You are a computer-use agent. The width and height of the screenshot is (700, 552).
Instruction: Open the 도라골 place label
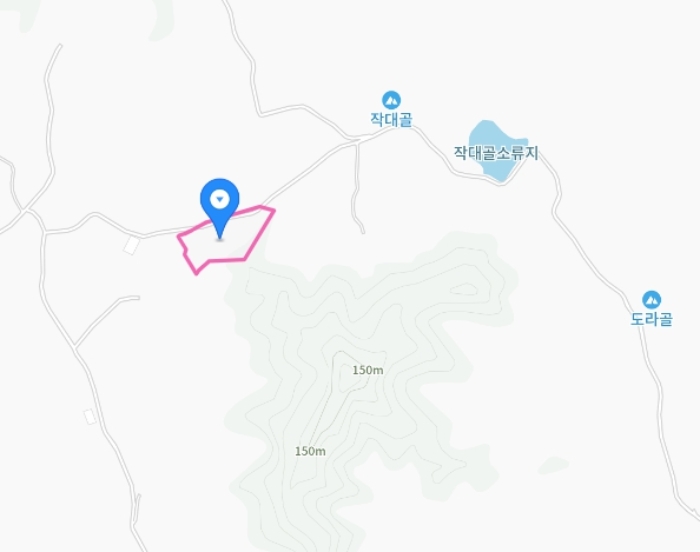651,319
